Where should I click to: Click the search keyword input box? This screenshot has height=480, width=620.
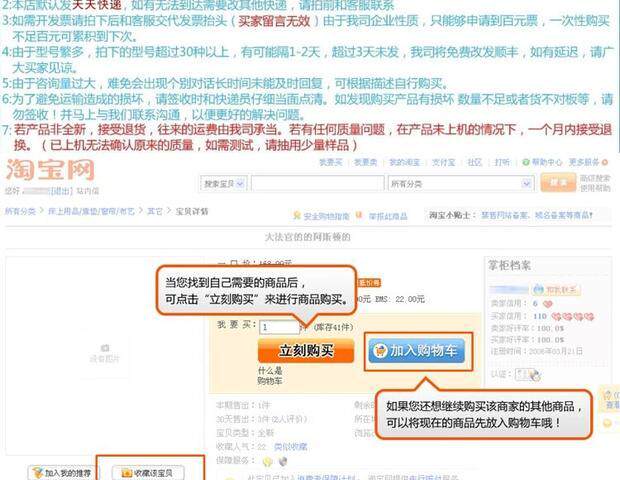coord(318,184)
